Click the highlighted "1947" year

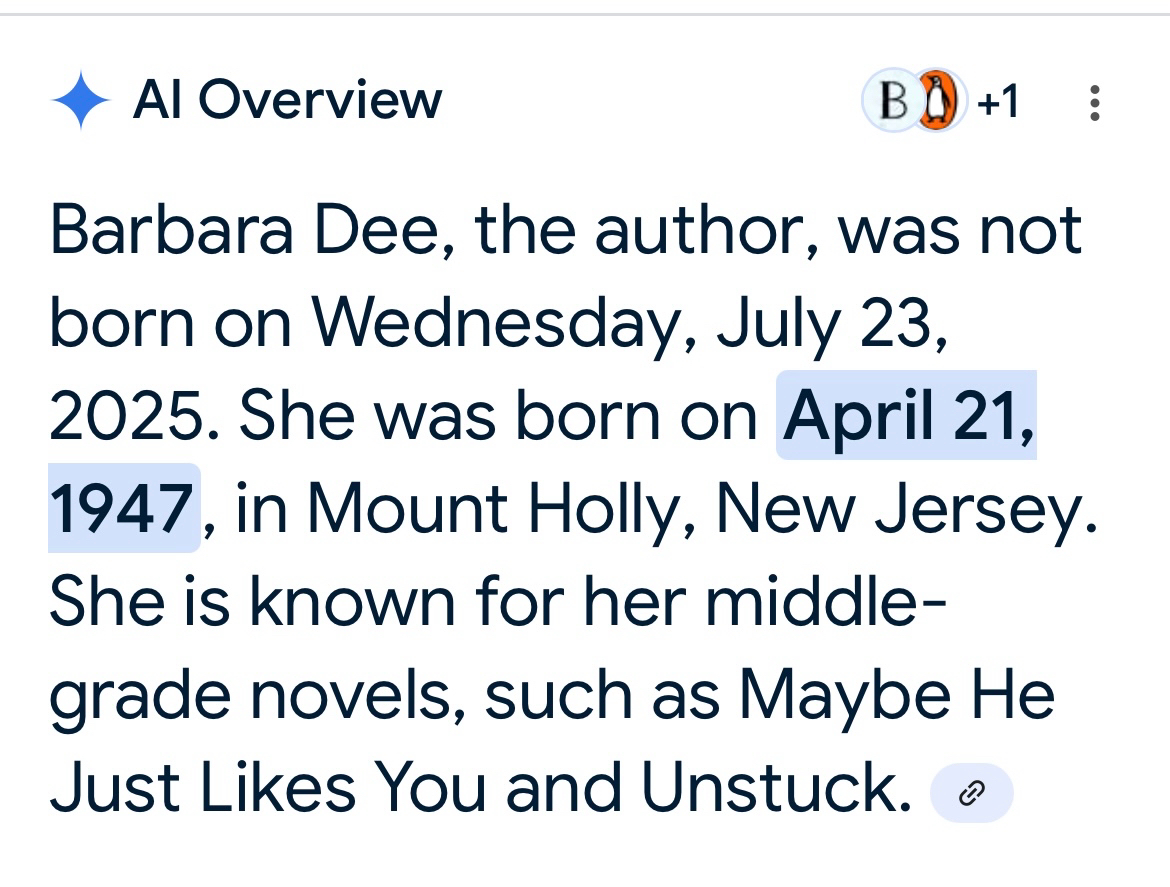pos(121,508)
